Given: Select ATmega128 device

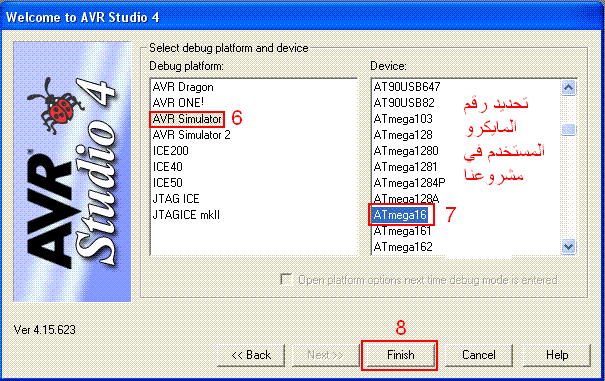Looking at the screenshot, I should tap(403, 135).
